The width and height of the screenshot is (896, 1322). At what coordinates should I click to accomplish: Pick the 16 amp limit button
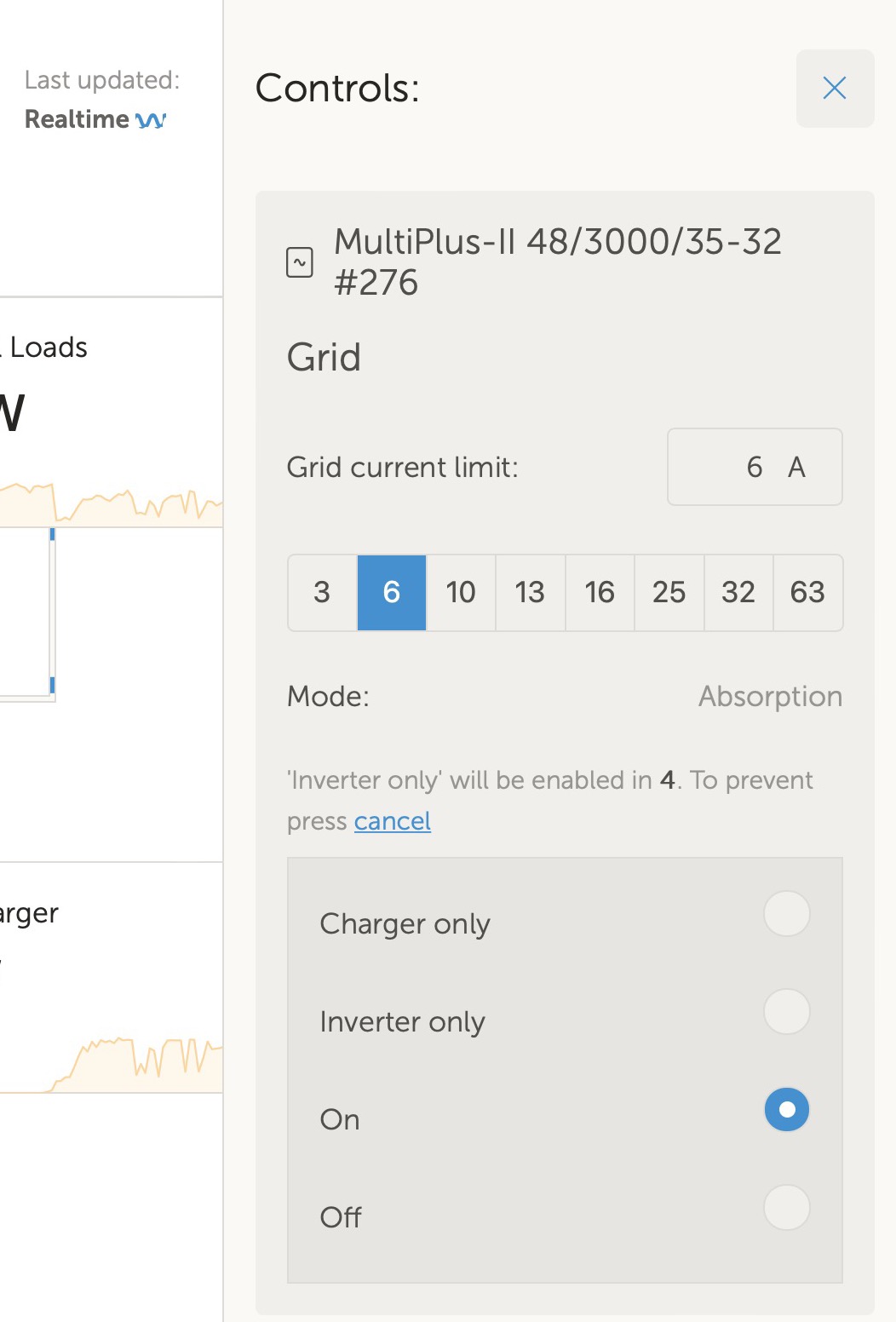(600, 593)
